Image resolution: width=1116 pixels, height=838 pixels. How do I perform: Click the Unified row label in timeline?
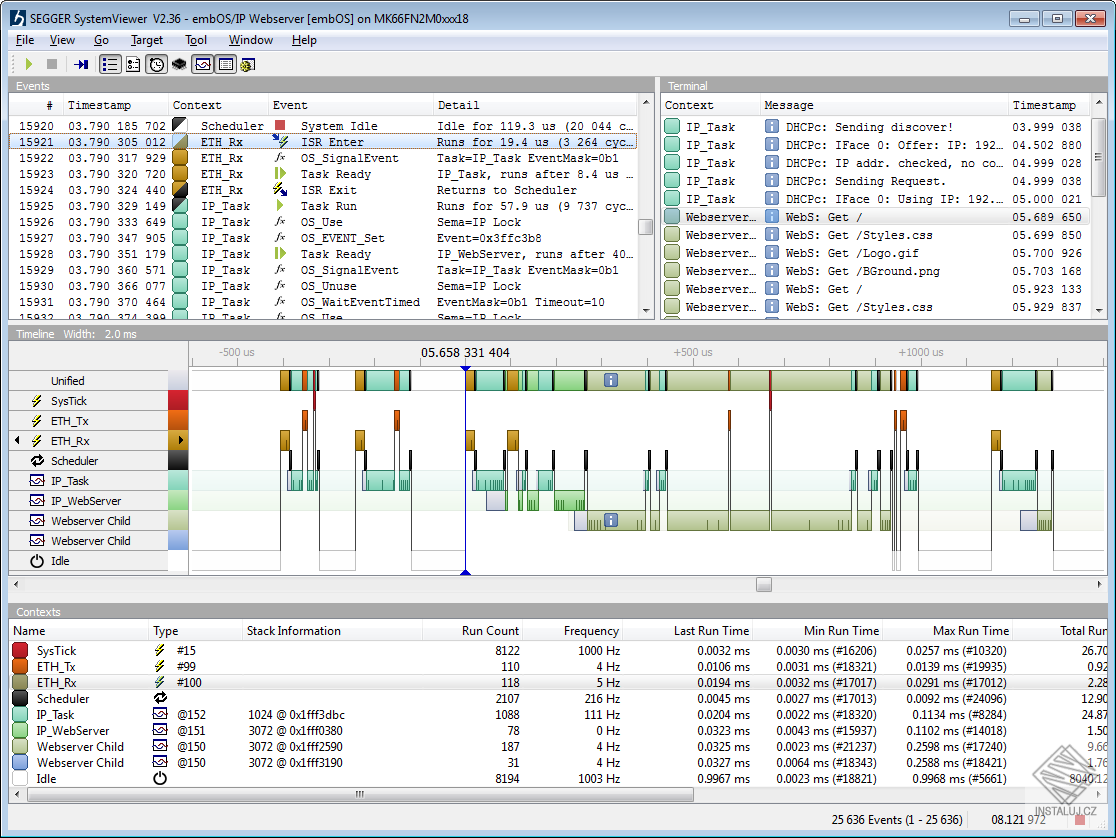pos(68,381)
